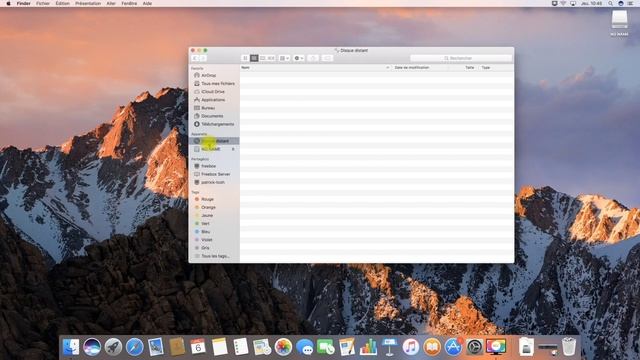Sort by the Taille column header
This screenshot has width=640, height=360.
tap(469, 67)
